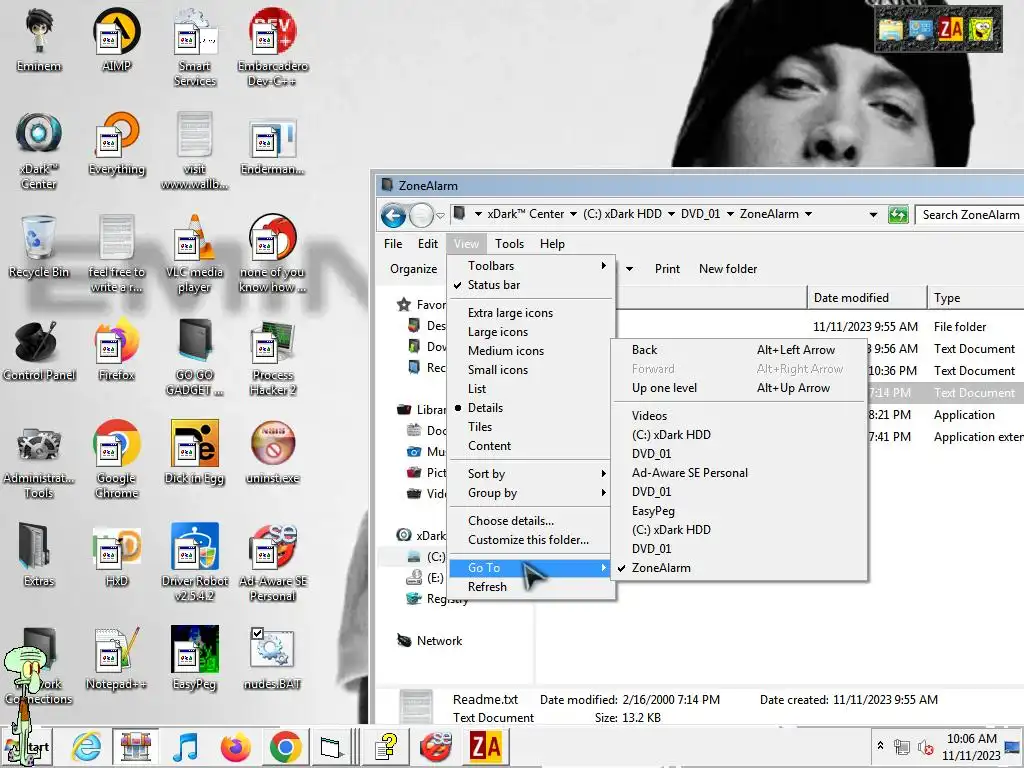Go to Ad-Aware SE Personal history entry
This screenshot has width=1024, height=768.
click(x=739, y=473)
